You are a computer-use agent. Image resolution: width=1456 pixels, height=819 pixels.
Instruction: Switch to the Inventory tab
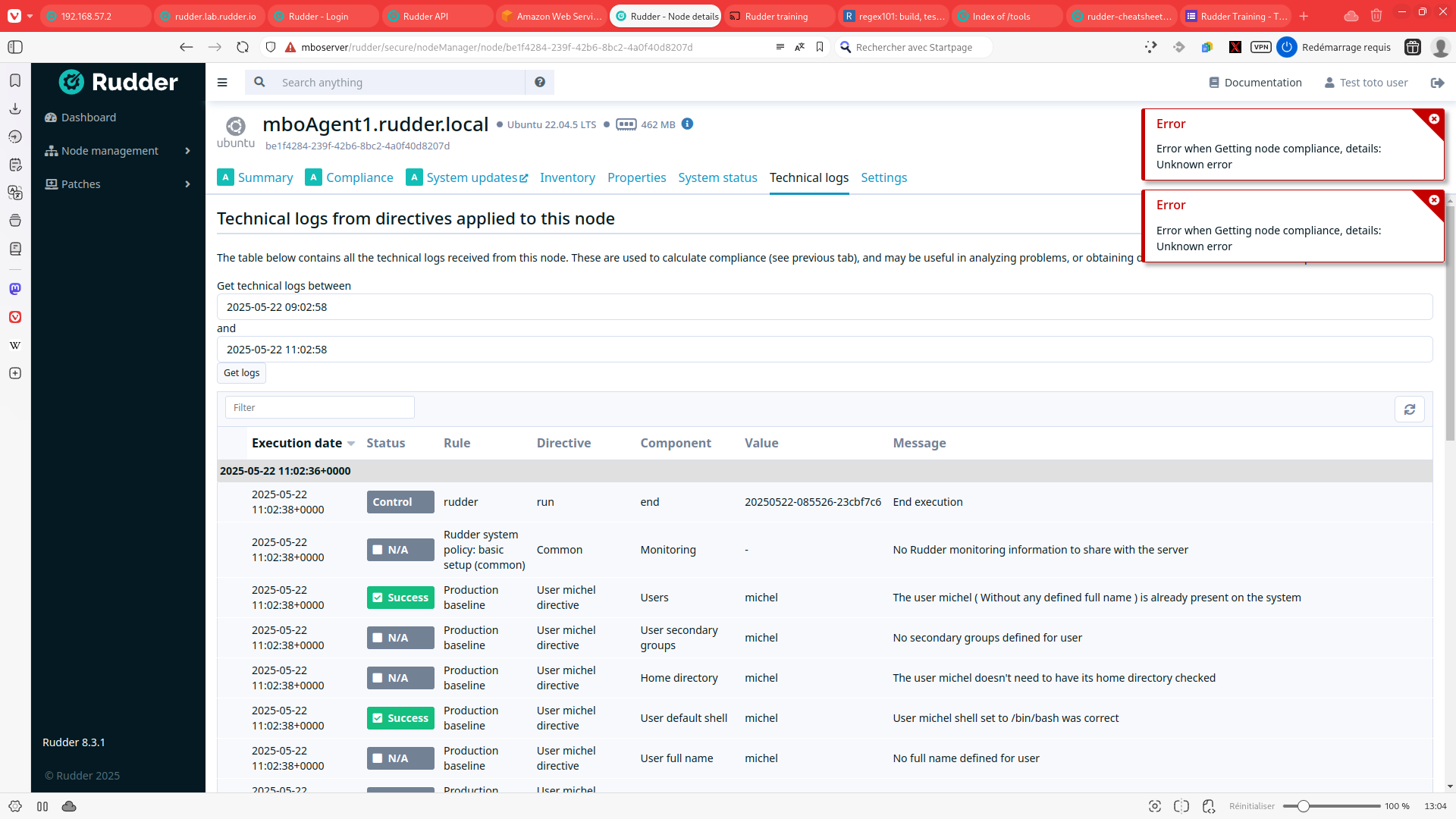[x=567, y=177]
